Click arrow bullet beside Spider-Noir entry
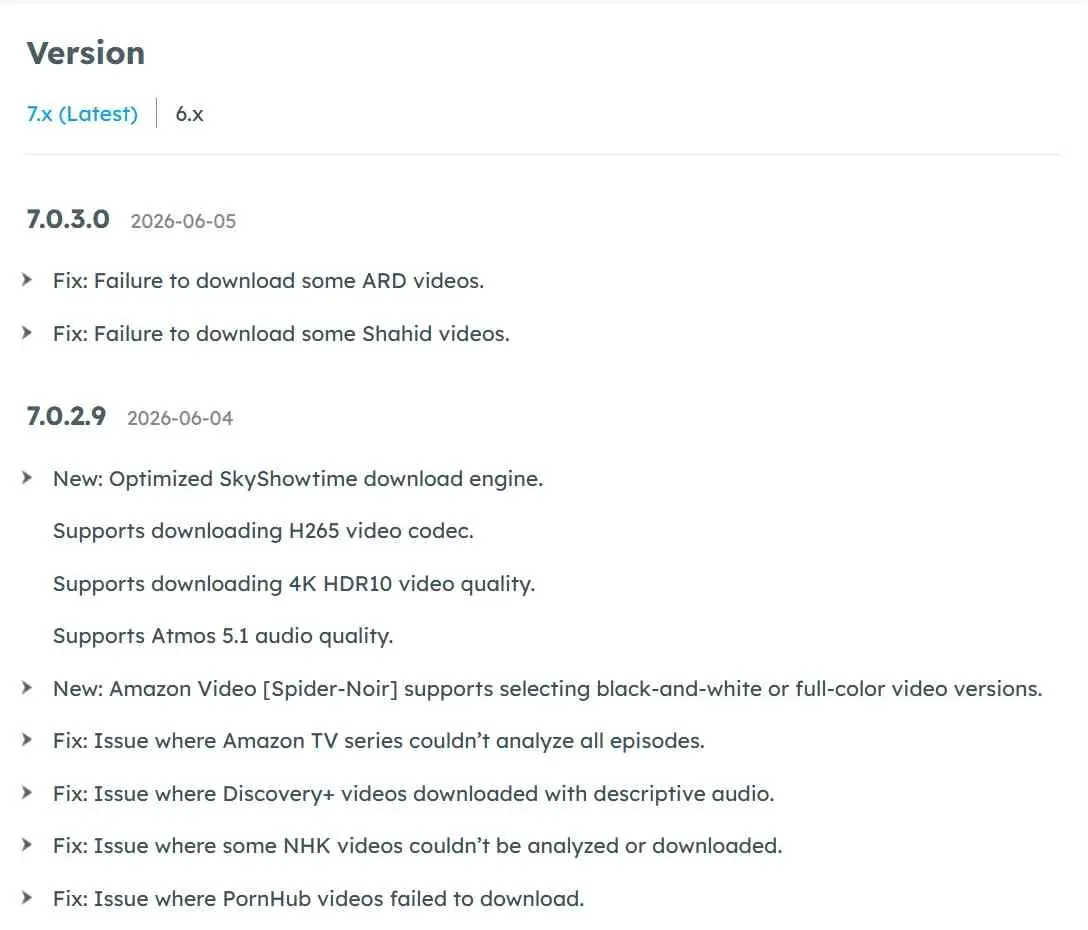The image size is (1088, 930). point(27,688)
